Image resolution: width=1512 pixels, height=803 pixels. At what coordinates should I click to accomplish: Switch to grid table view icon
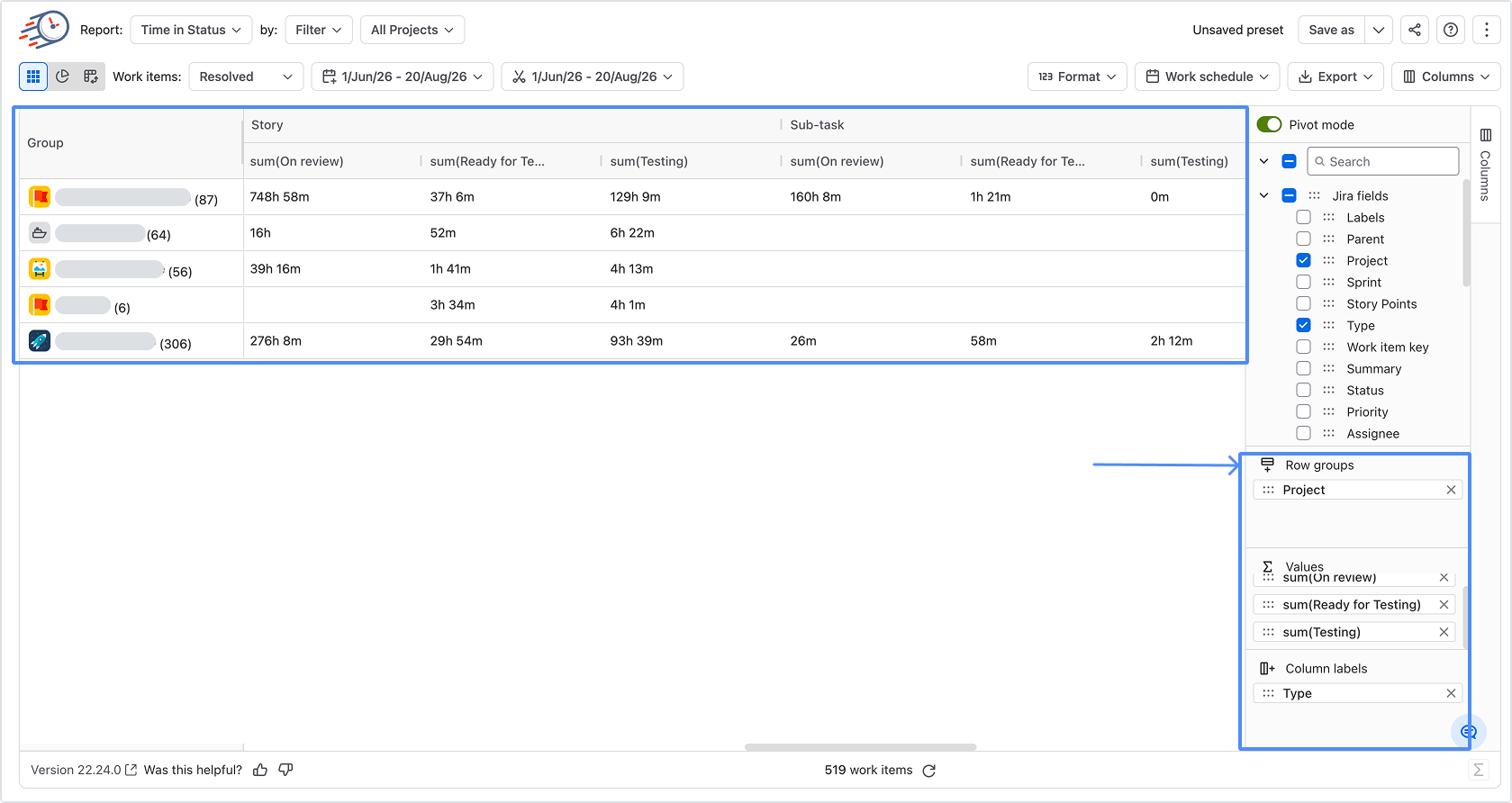33,77
